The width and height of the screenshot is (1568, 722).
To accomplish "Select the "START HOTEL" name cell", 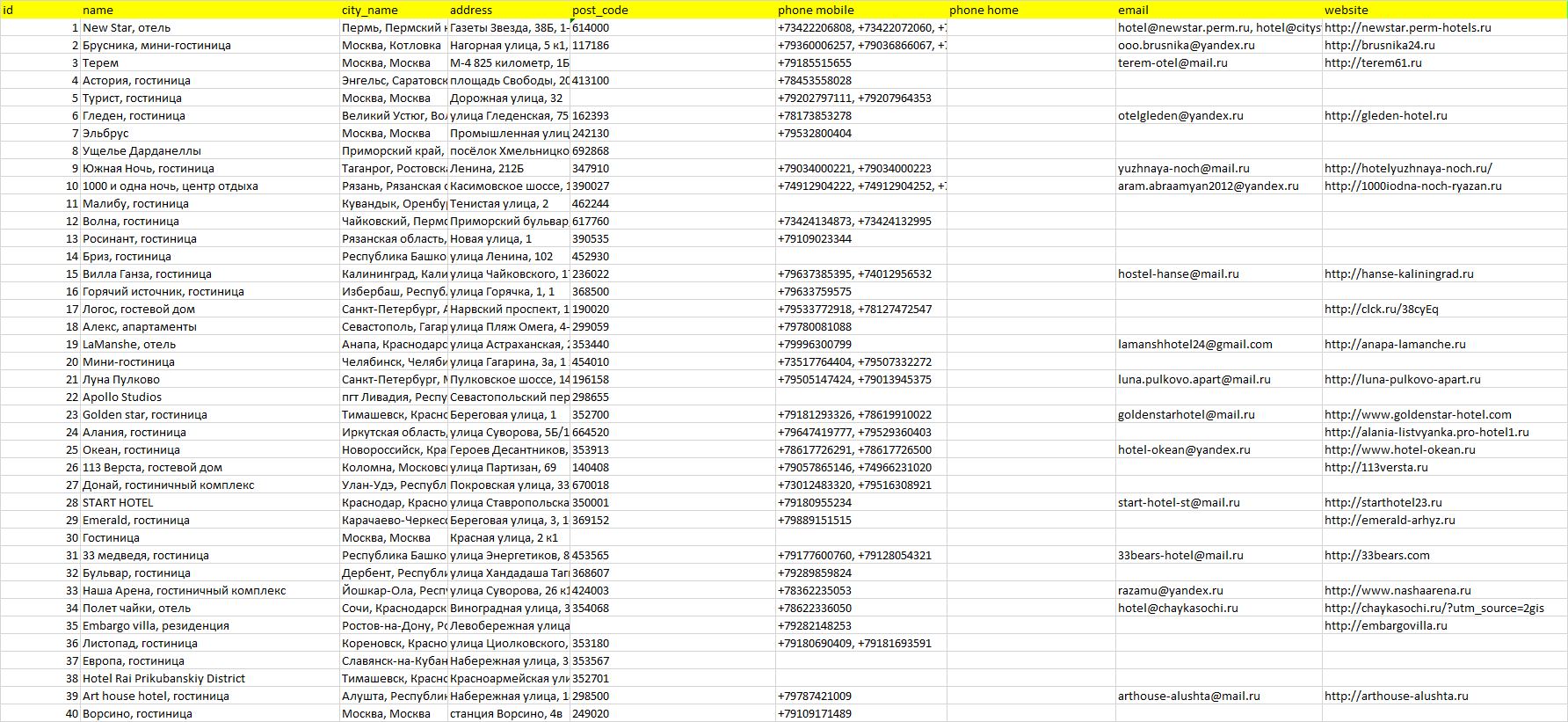I will (118, 502).
